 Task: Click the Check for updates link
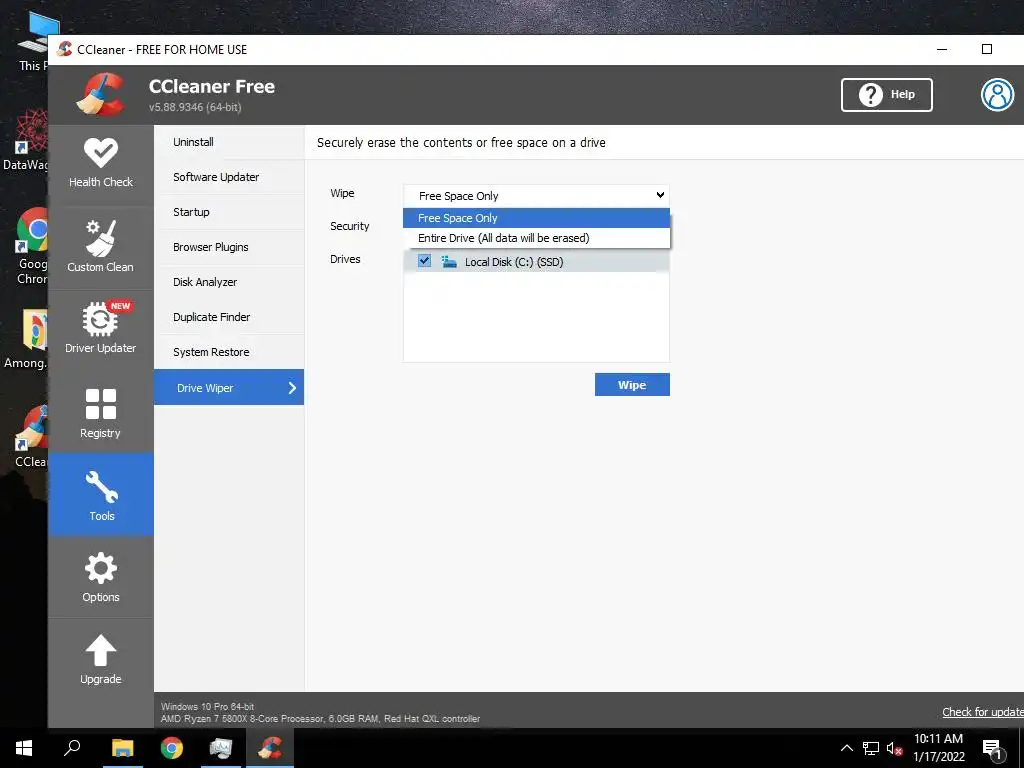pos(983,712)
